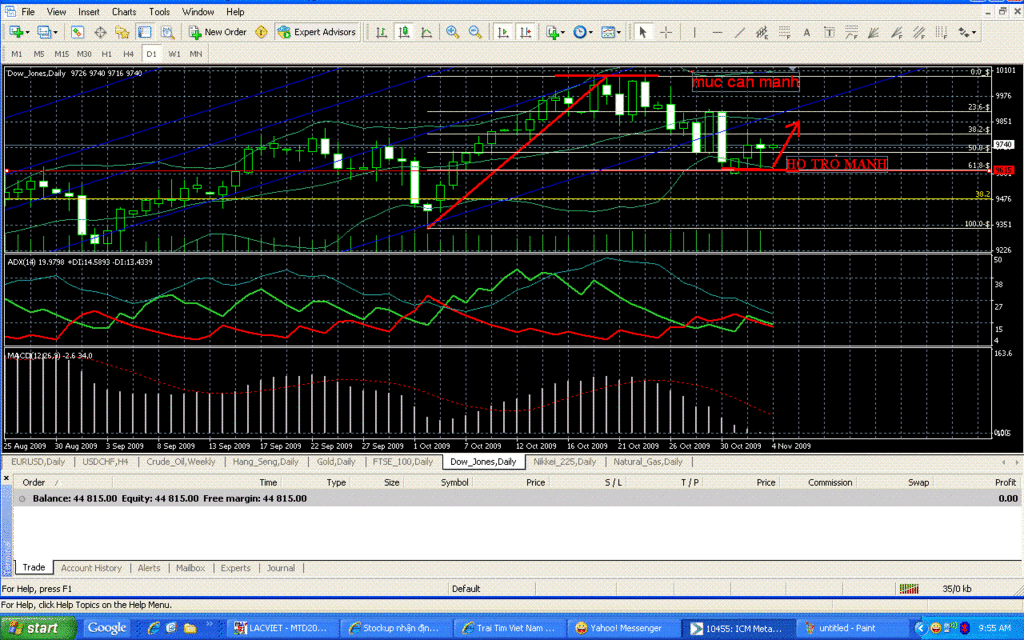Open the View menu
1024x640 pixels.
click(56, 12)
